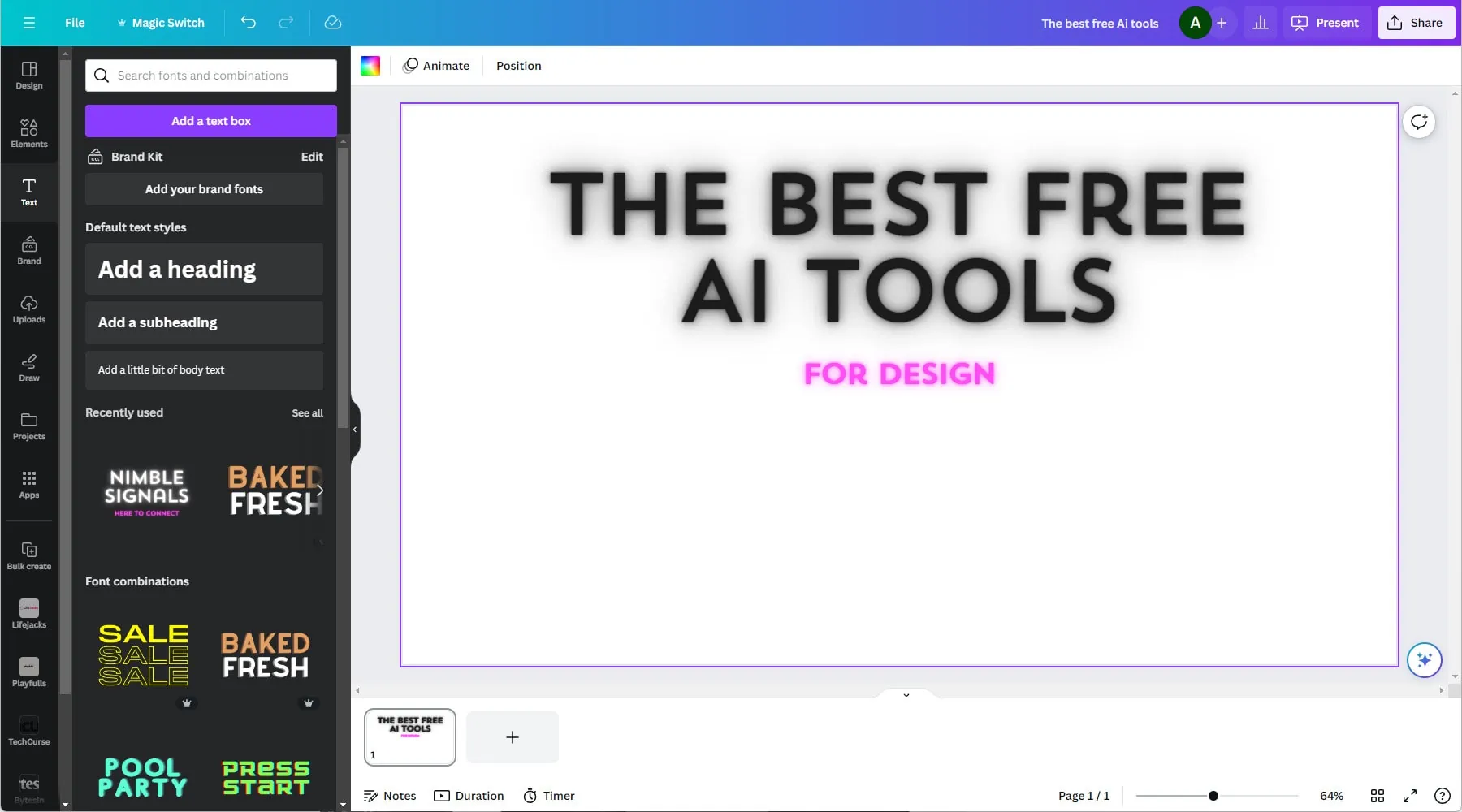Click the title The best free AI tools
Screen dimensions: 1462x812
1100,24
